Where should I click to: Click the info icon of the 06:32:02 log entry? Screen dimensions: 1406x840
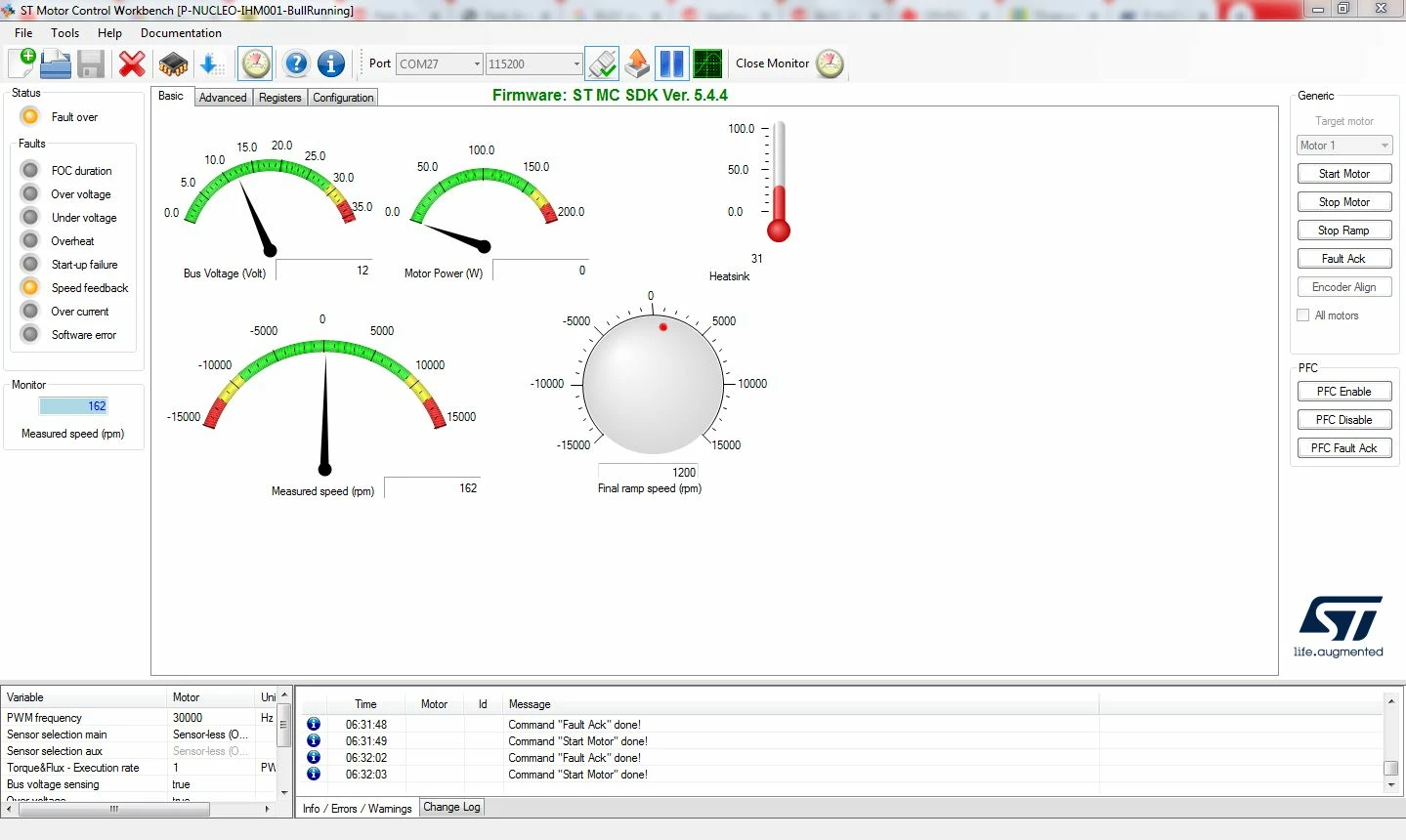[314, 757]
